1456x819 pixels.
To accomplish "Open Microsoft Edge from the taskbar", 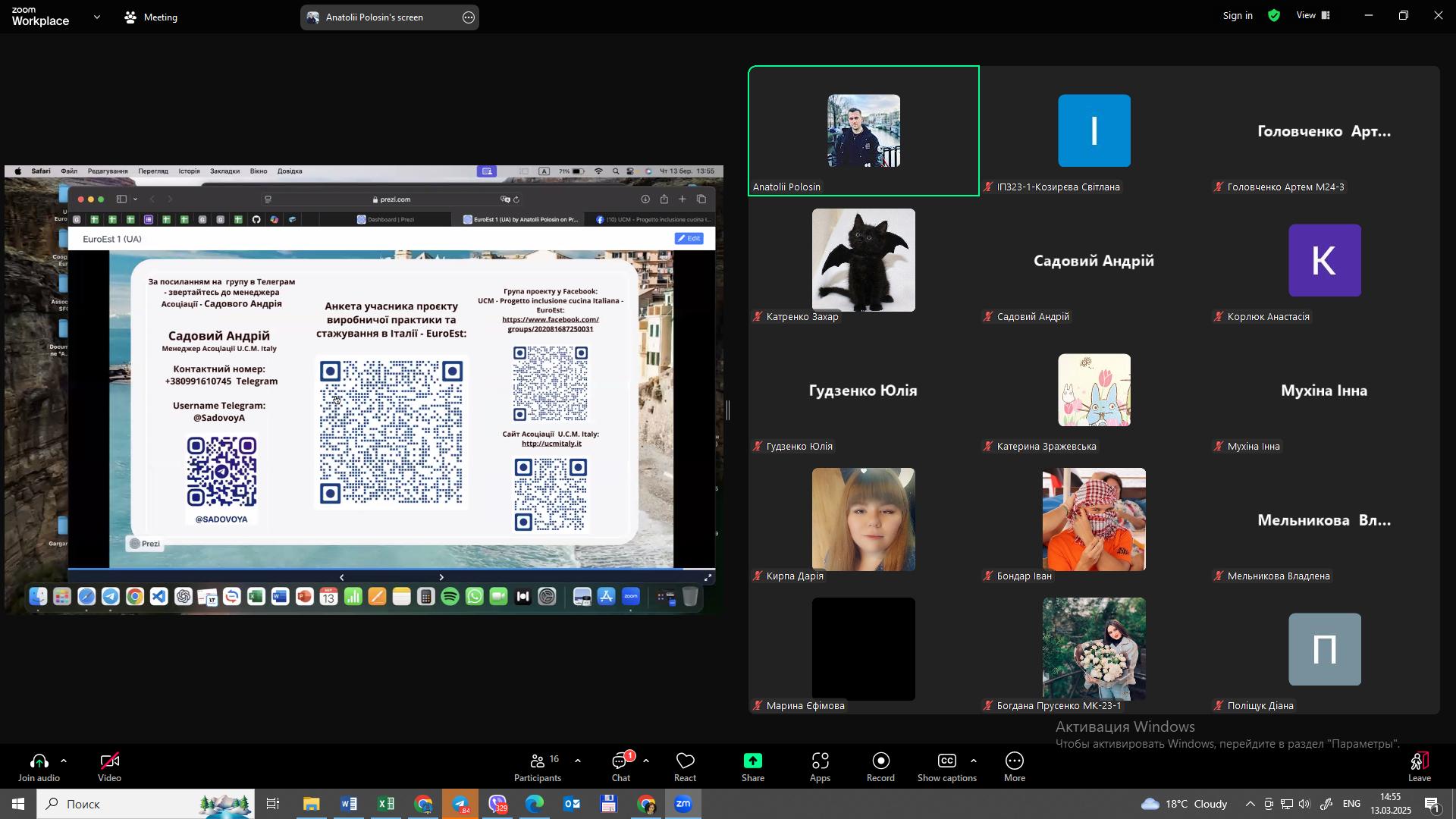I will coord(535,804).
